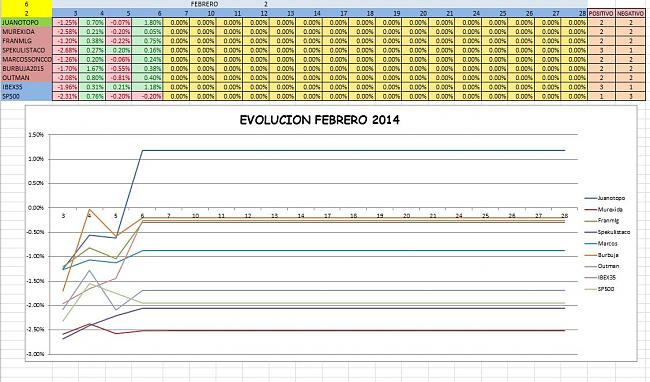The image size is (650, 382).
Task: Click the -2.08% cell in OUTMAN row
Action: point(65,77)
